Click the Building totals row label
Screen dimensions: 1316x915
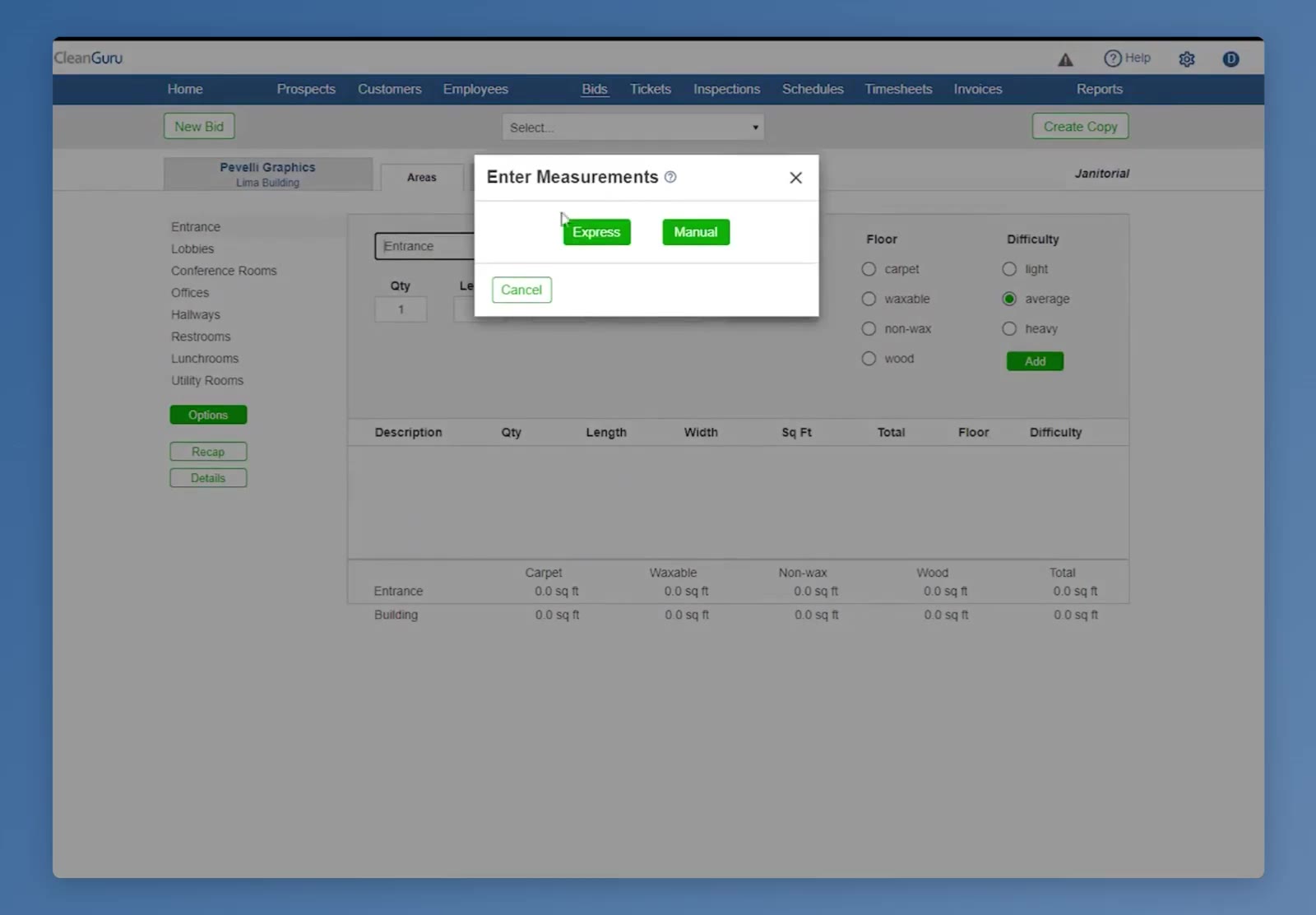click(x=396, y=615)
